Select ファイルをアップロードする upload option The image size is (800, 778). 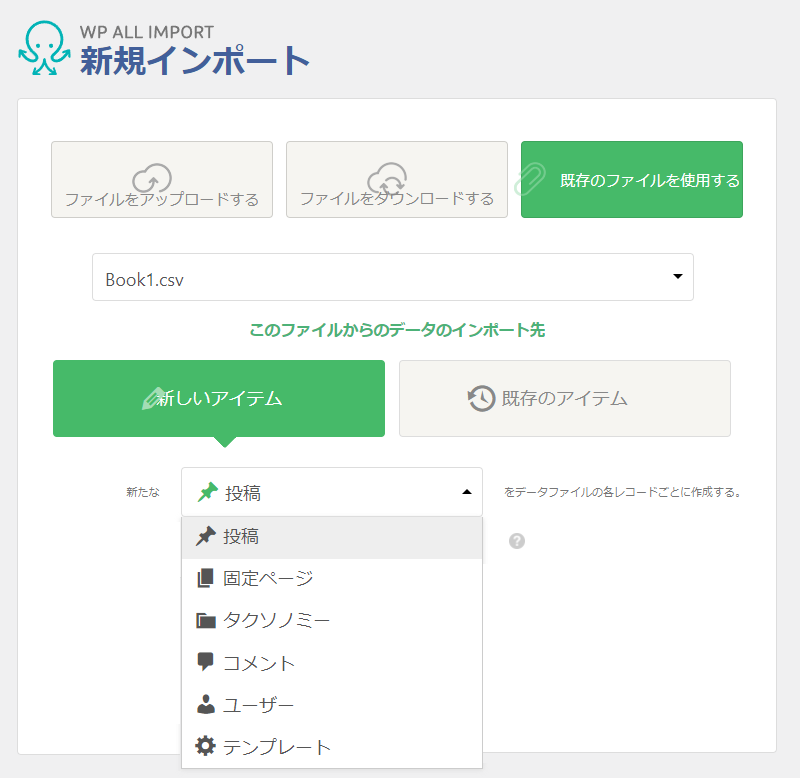[162, 180]
